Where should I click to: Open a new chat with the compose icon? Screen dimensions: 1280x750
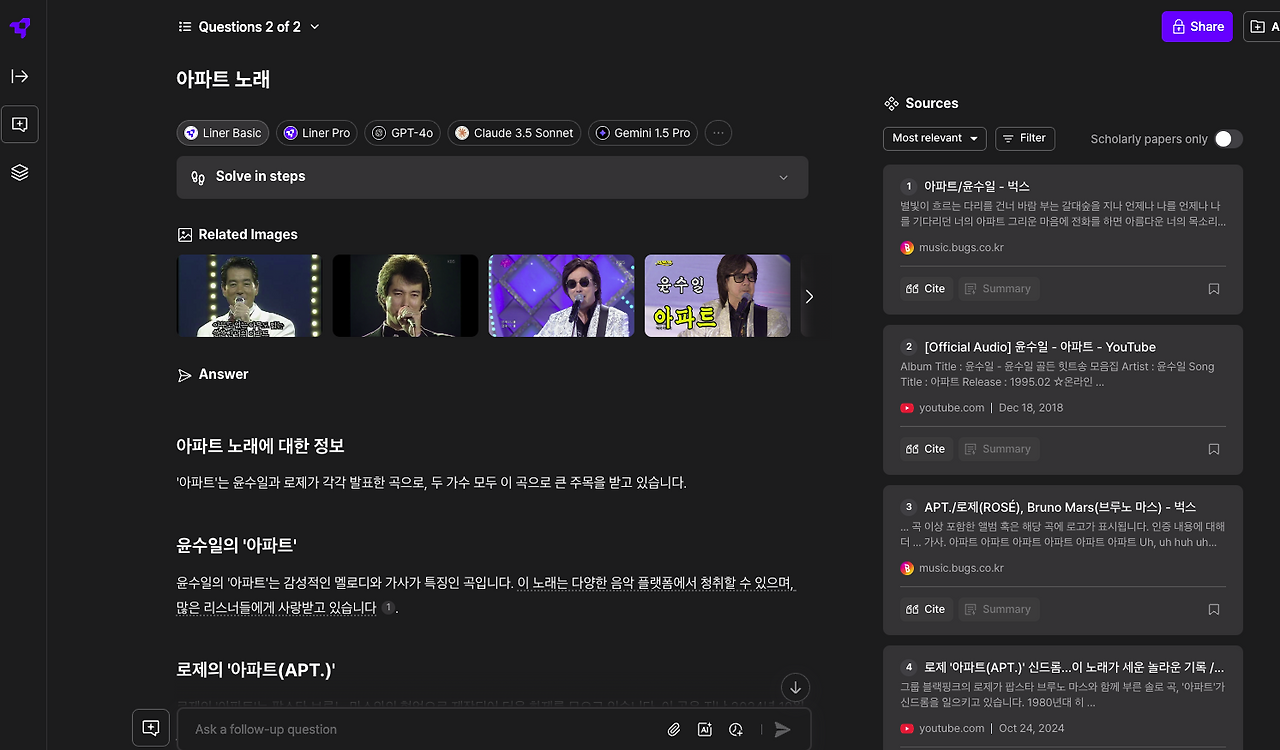pyautogui.click(x=20, y=124)
